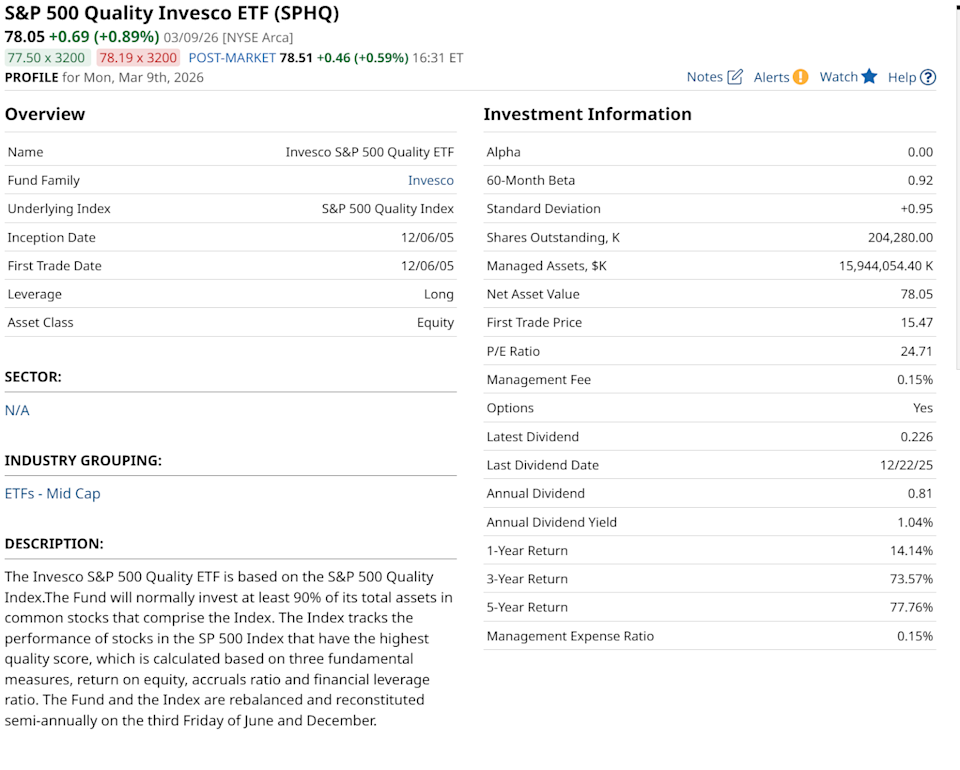
Task: Click the blue Watch star icon
Action: [x=869, y=77]
